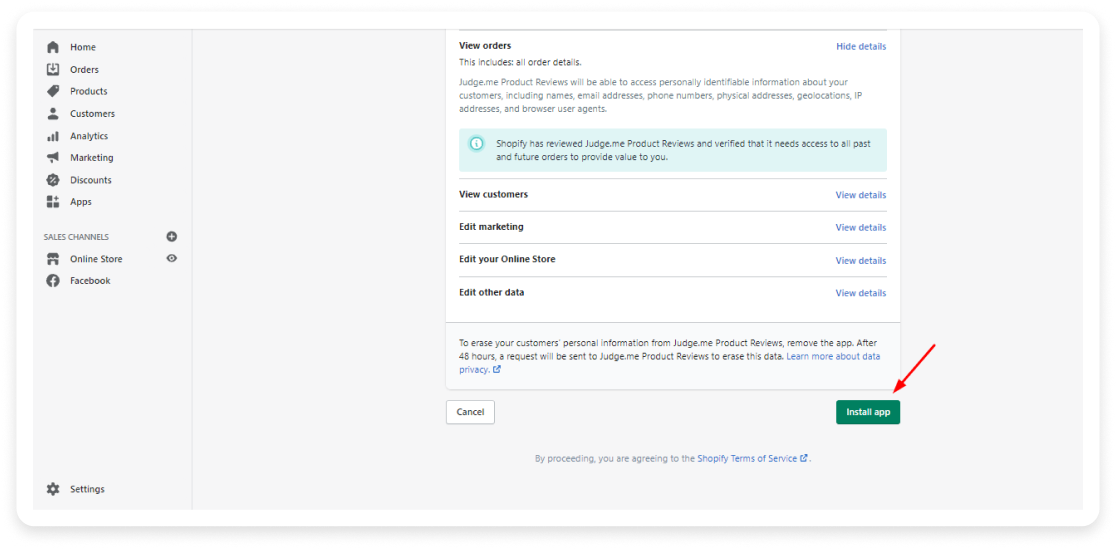Select Online Store sales channel
Screen dimensions: 1116x549
click(x=96, y=259)
